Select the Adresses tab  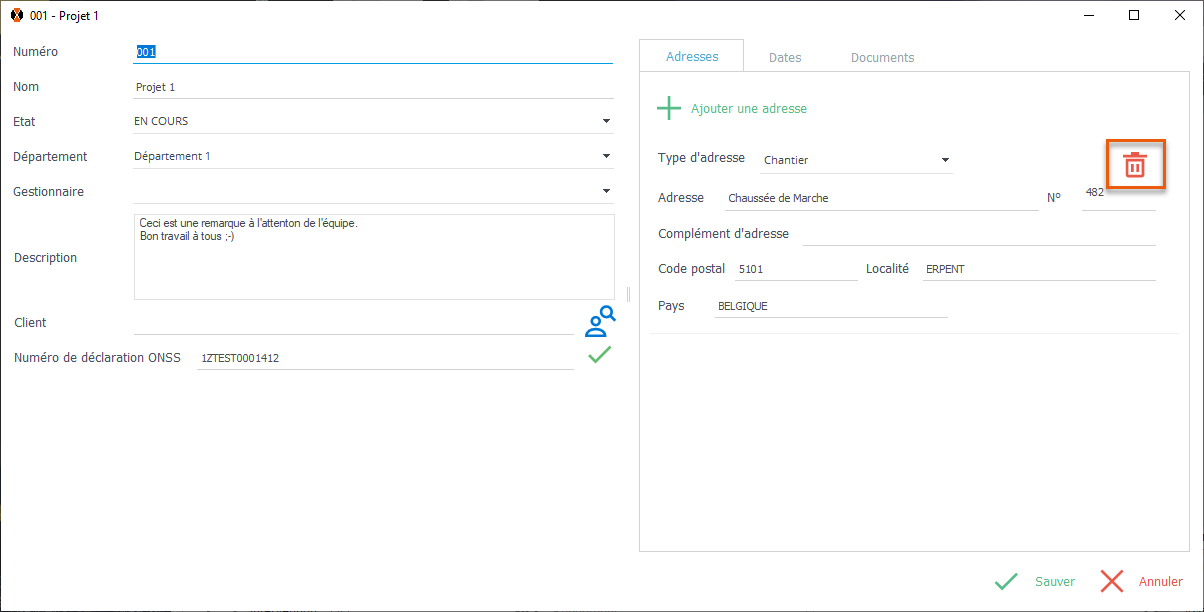coord(692,57)
